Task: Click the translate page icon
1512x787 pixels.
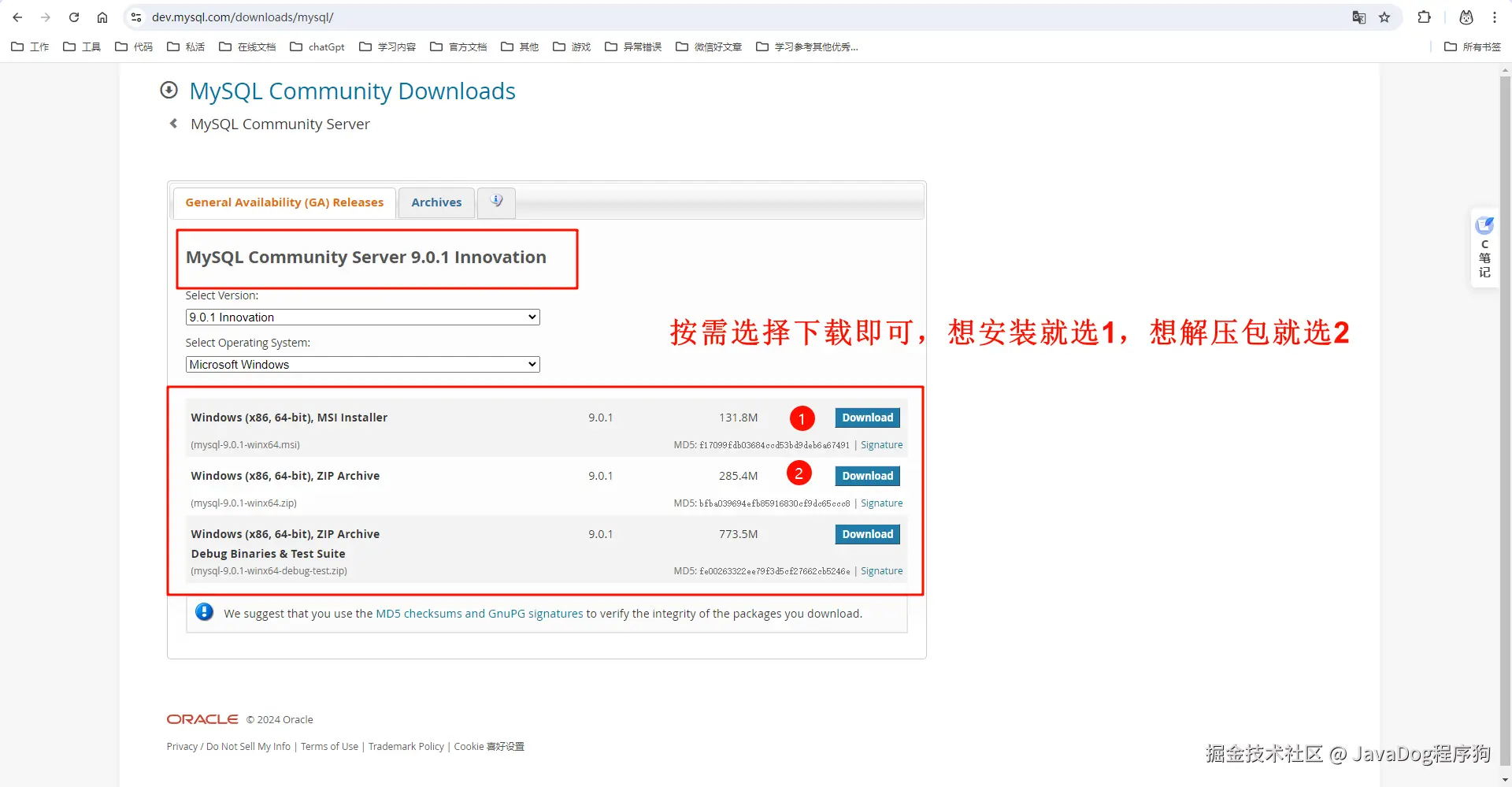Action: point(1359,17)
